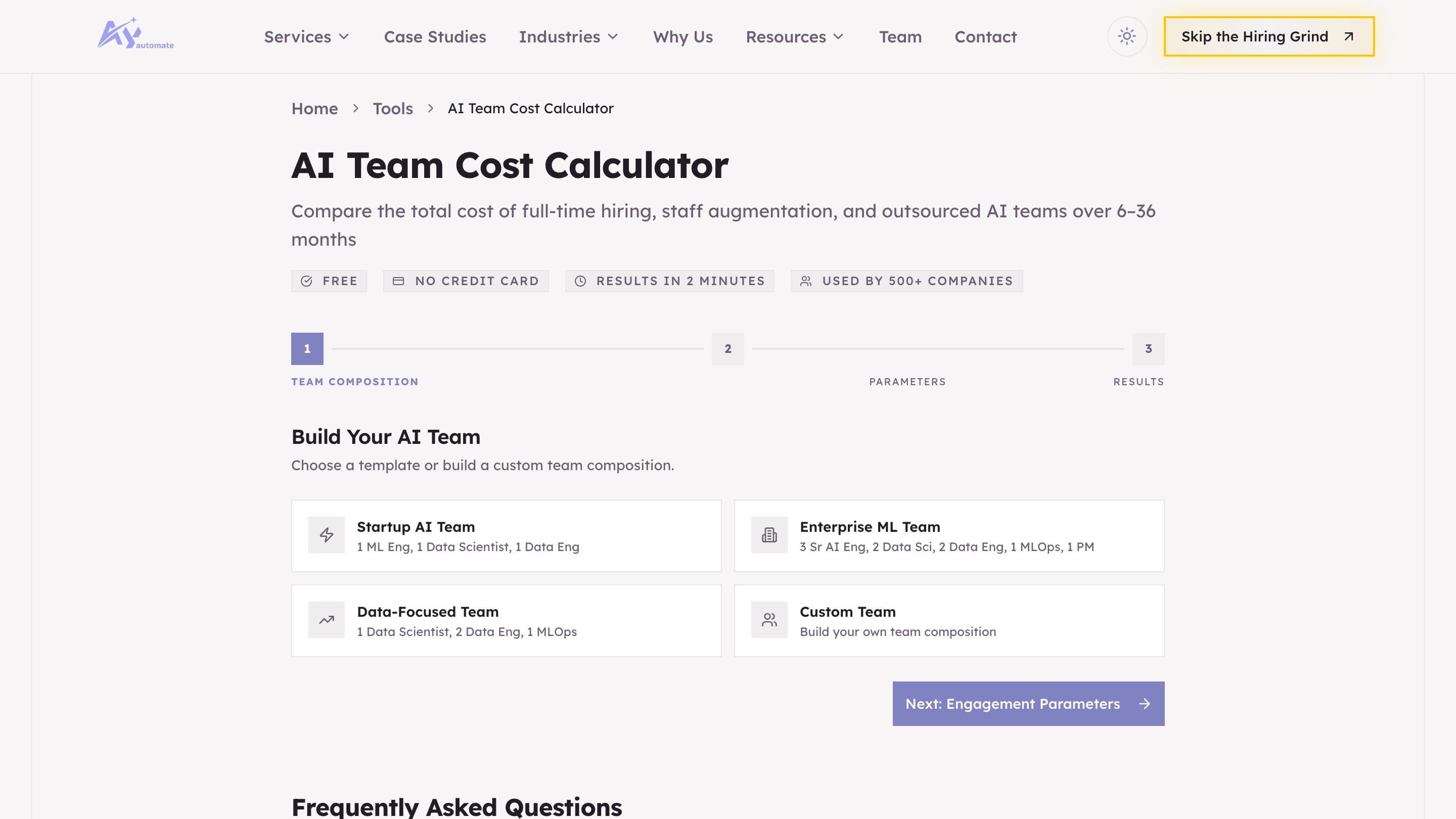Click arrow icon in Skip the Hiring Grind
1456x819 pixels.
[x=1349, y=37]
